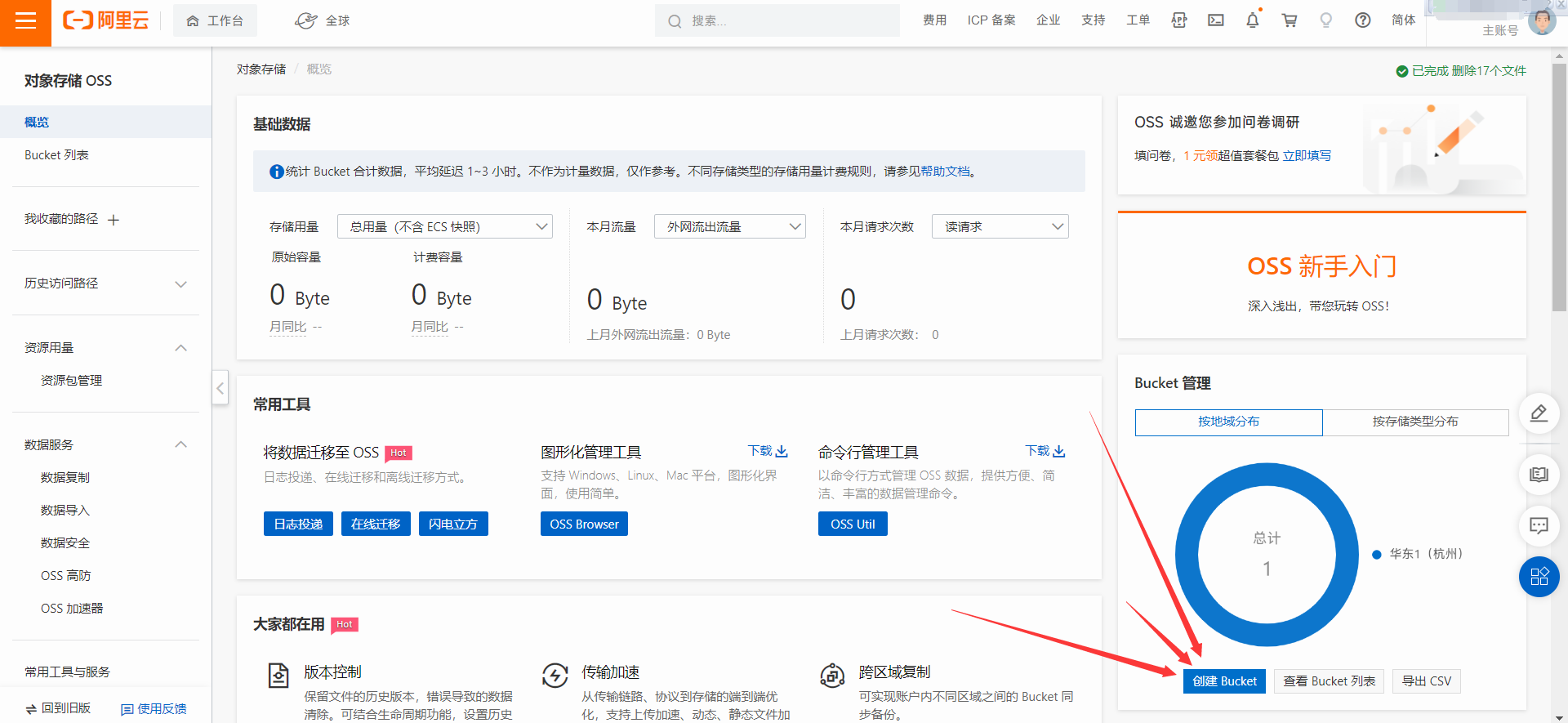Collapse the left sidebar panel

coord(220,388)
